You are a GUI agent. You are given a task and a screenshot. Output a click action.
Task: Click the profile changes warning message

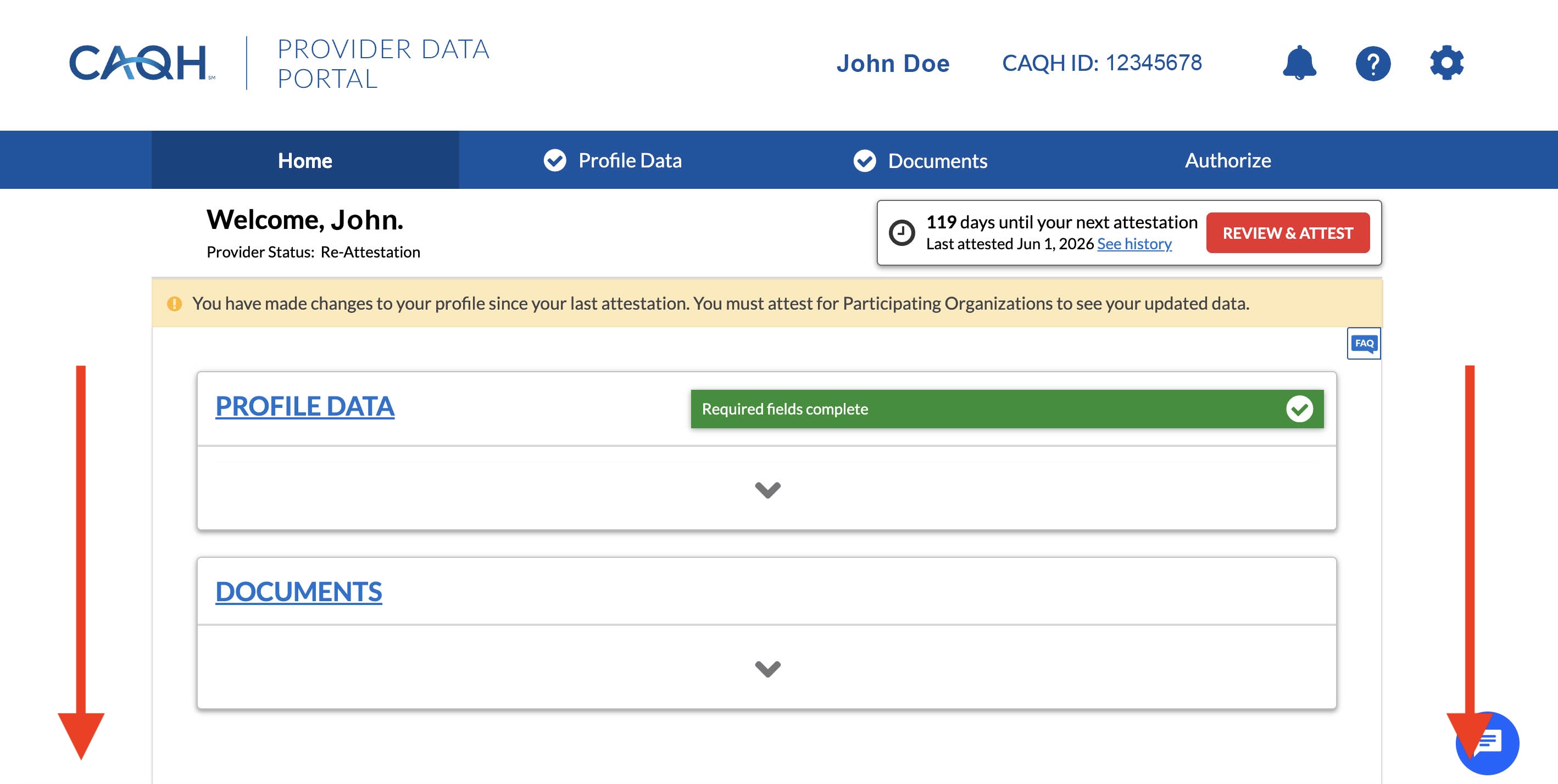click(720, 304)
